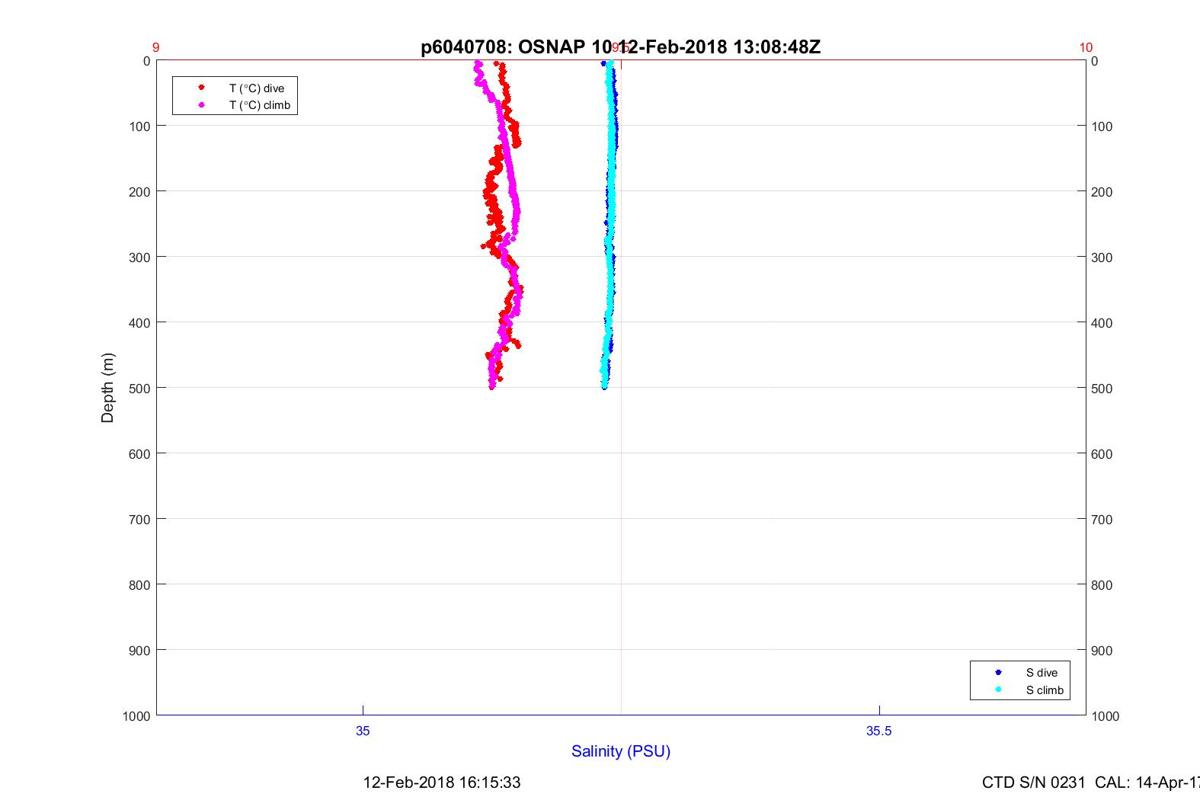The width and height of the screenshot is (1200, 804).
Task: Click '500' on the left depth axis
Action: click(140, 388)
